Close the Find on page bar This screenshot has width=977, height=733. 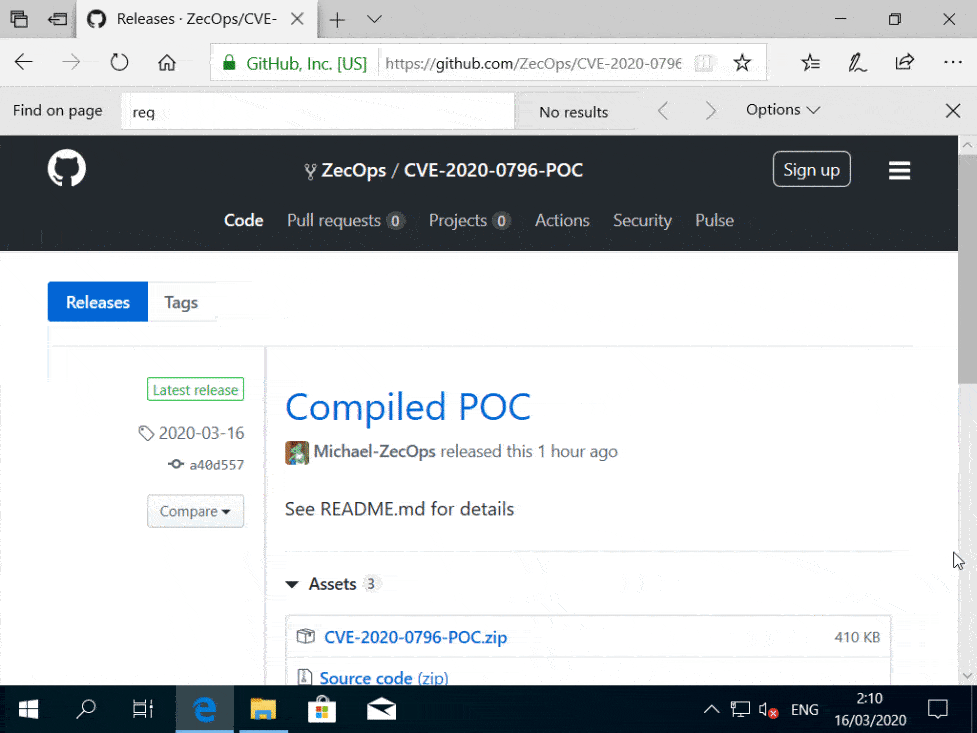953,111
